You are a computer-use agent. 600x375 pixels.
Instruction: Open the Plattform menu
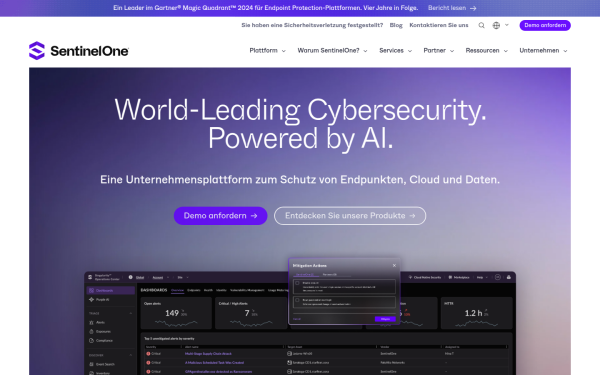click(x=263, y=51)
